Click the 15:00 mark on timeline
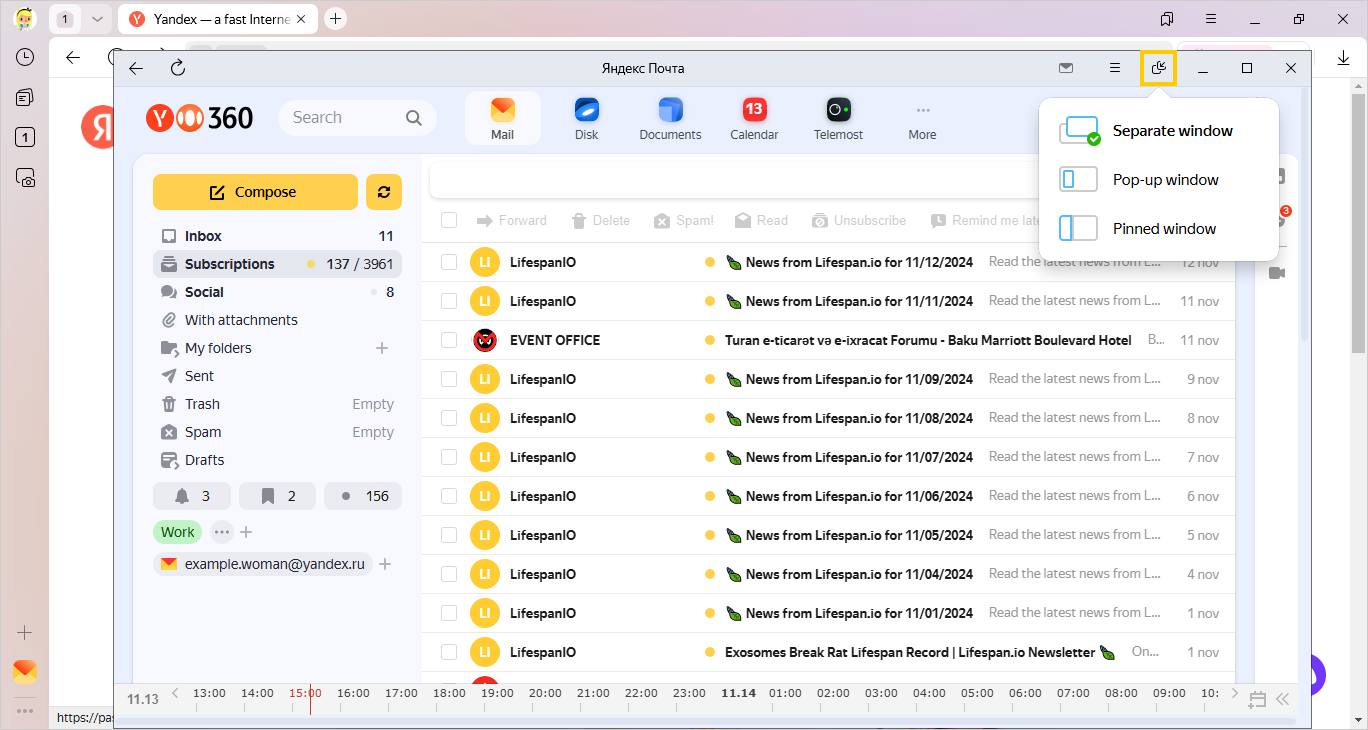The height and width of the screenshot is (730, 1368). click(306, 693)
